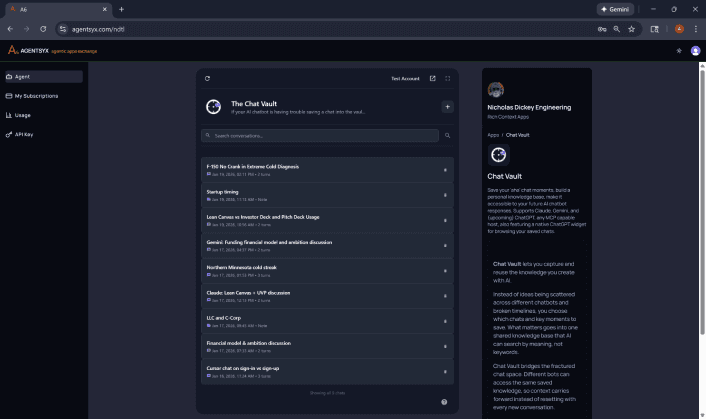The image size is (706, 419).
Task: Open the user profile avatar in AgentSyx bar
Action: point(695,51)
